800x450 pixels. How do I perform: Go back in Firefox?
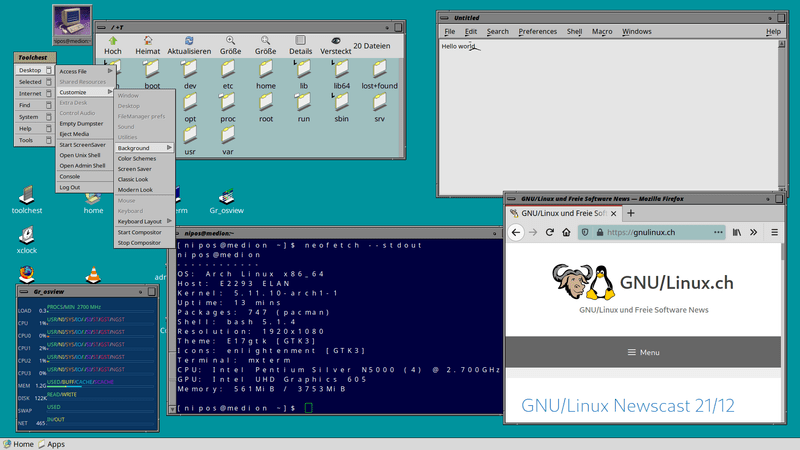point(516,232)
